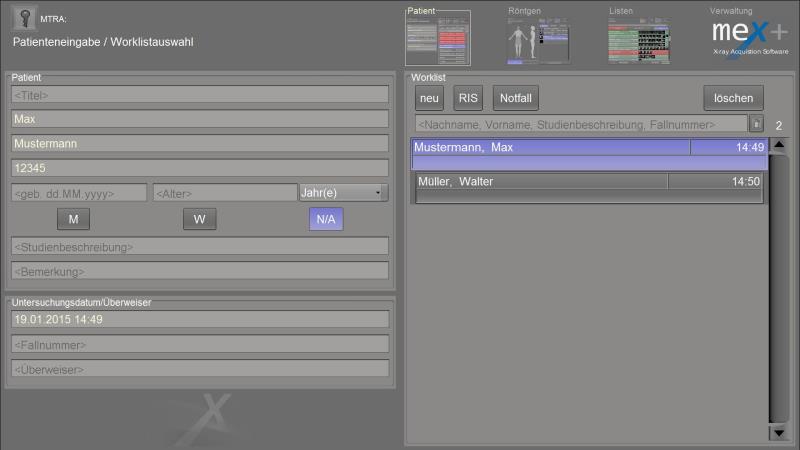800x450 pixels.
Task: Toggle the N/A gender option
Action: (x=326, y=219)
